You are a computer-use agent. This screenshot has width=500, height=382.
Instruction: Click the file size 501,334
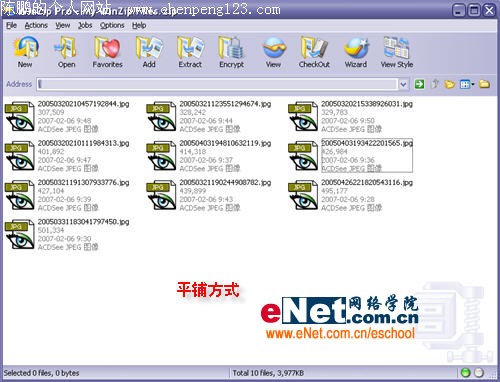click(51, 230)
